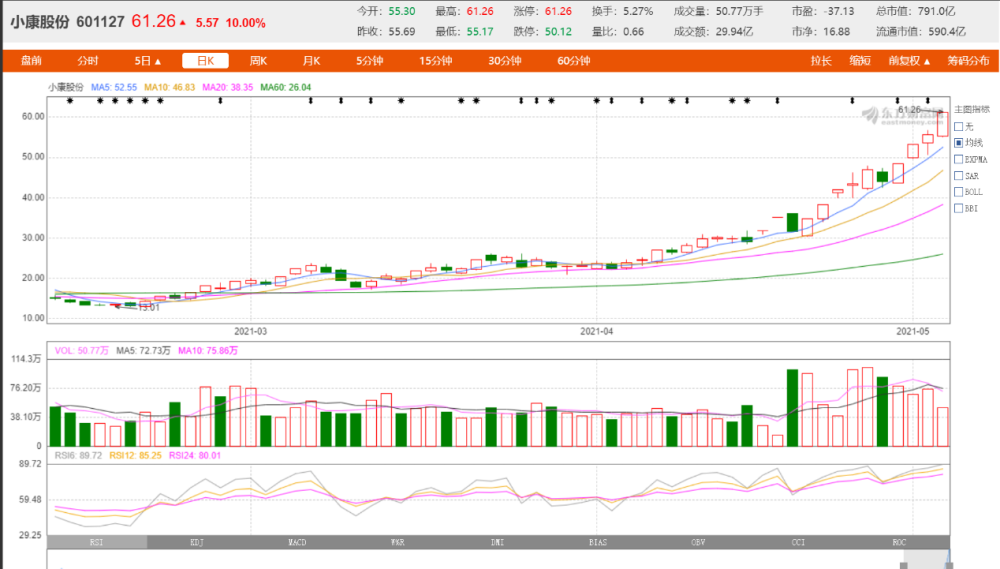Switch sub-chart to BIAS indicator
1000x569 pixels.
(598, 542)
